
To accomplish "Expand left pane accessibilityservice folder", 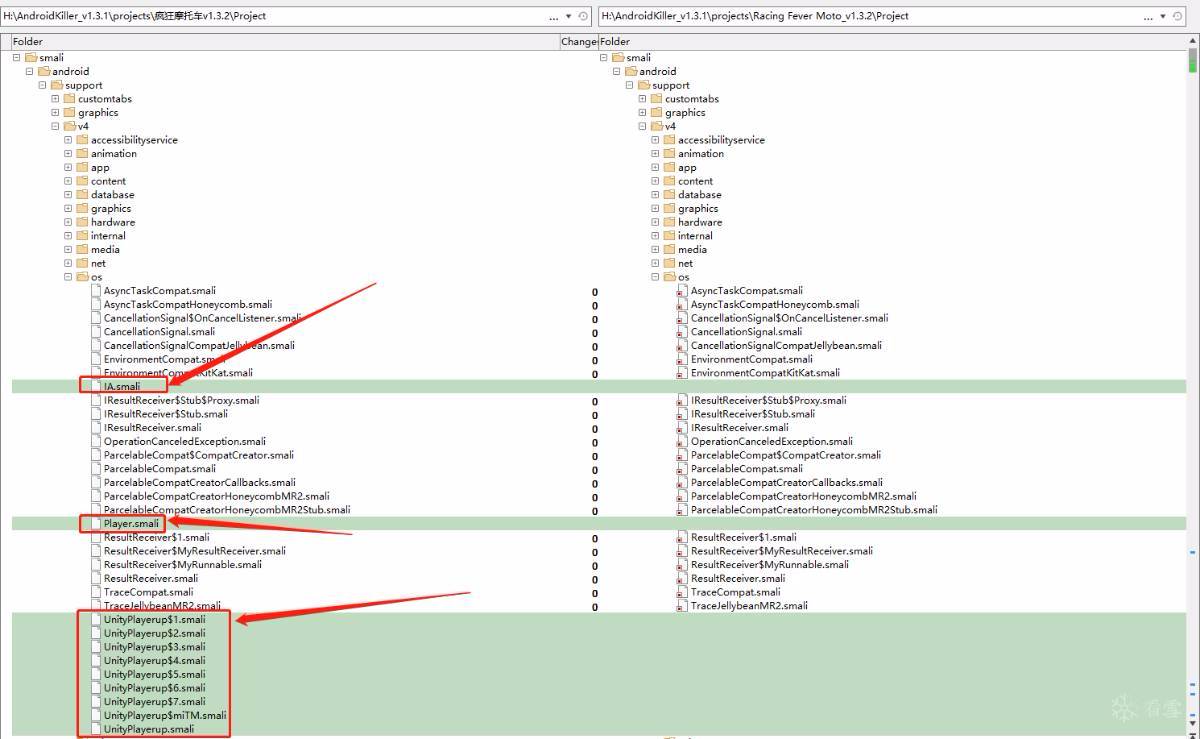I will 68,140.
